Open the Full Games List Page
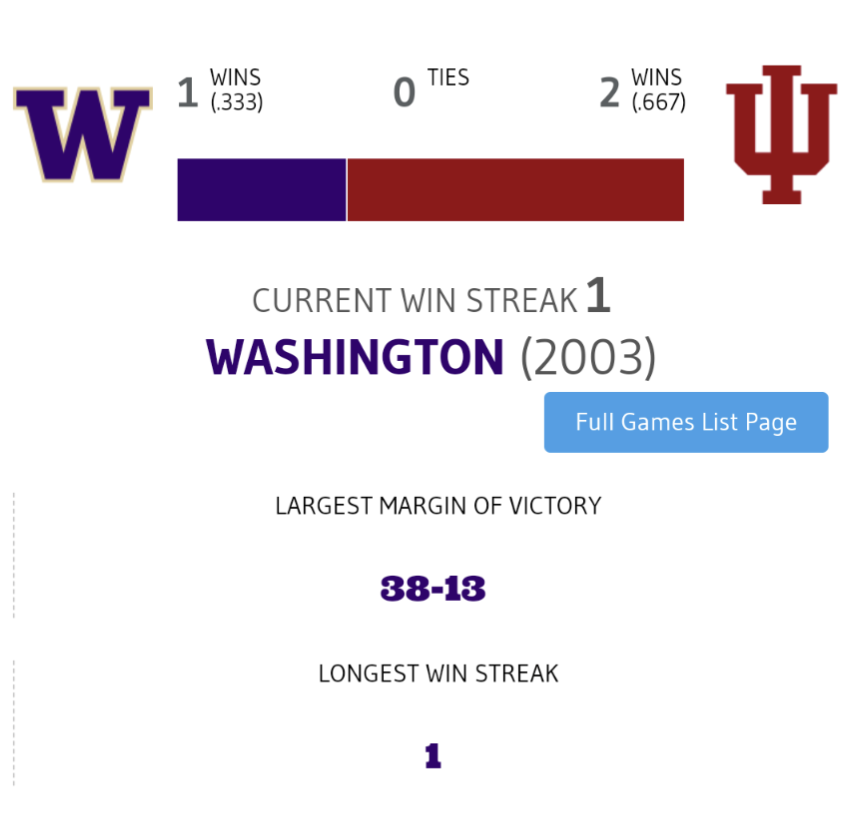Viewport: 863px width, 823px height. pos(686,422)
